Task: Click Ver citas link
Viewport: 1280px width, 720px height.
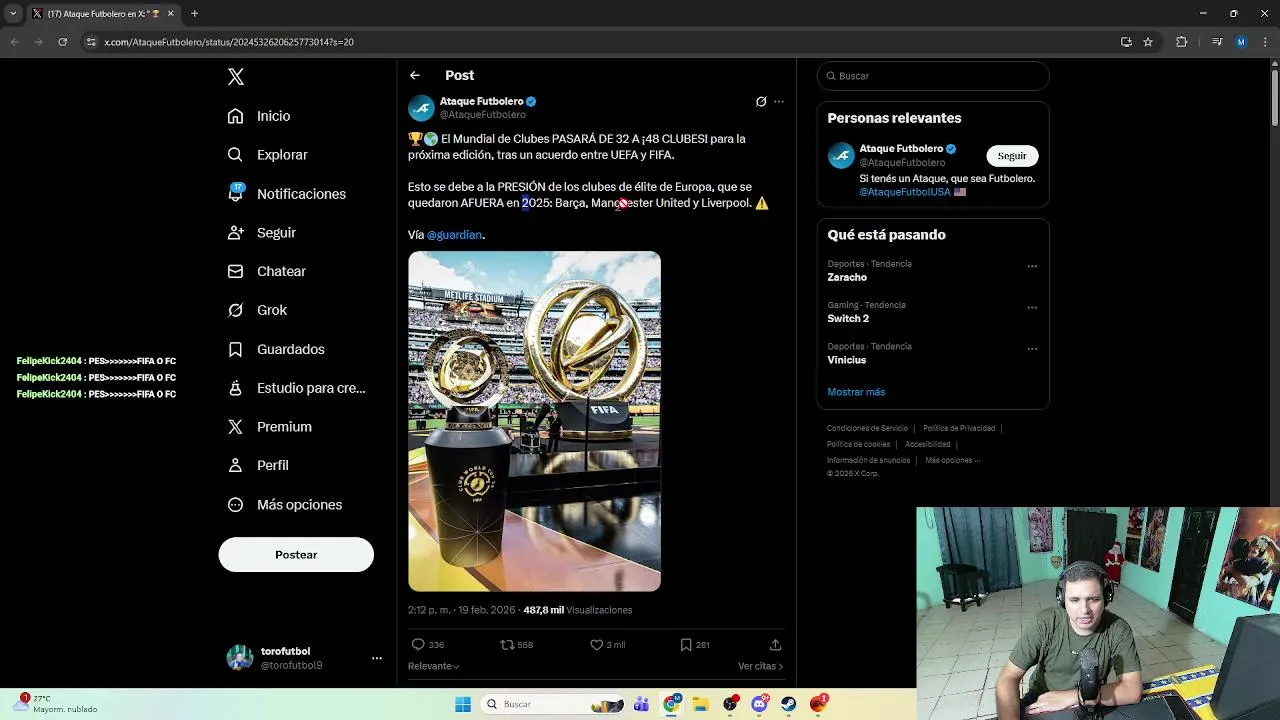Action: [760, 666]
